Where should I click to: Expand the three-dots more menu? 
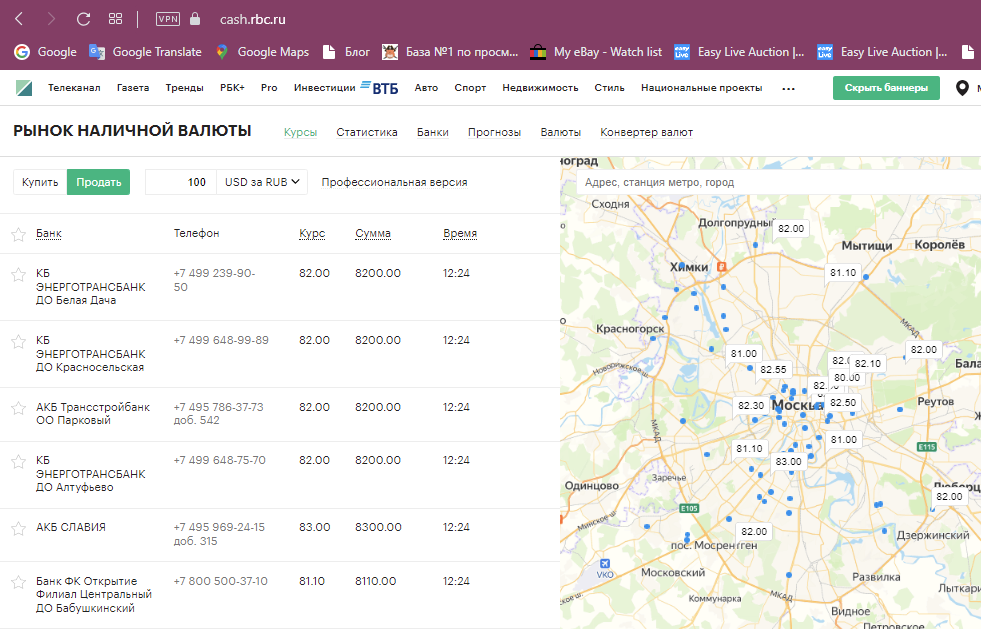point(788,88)
